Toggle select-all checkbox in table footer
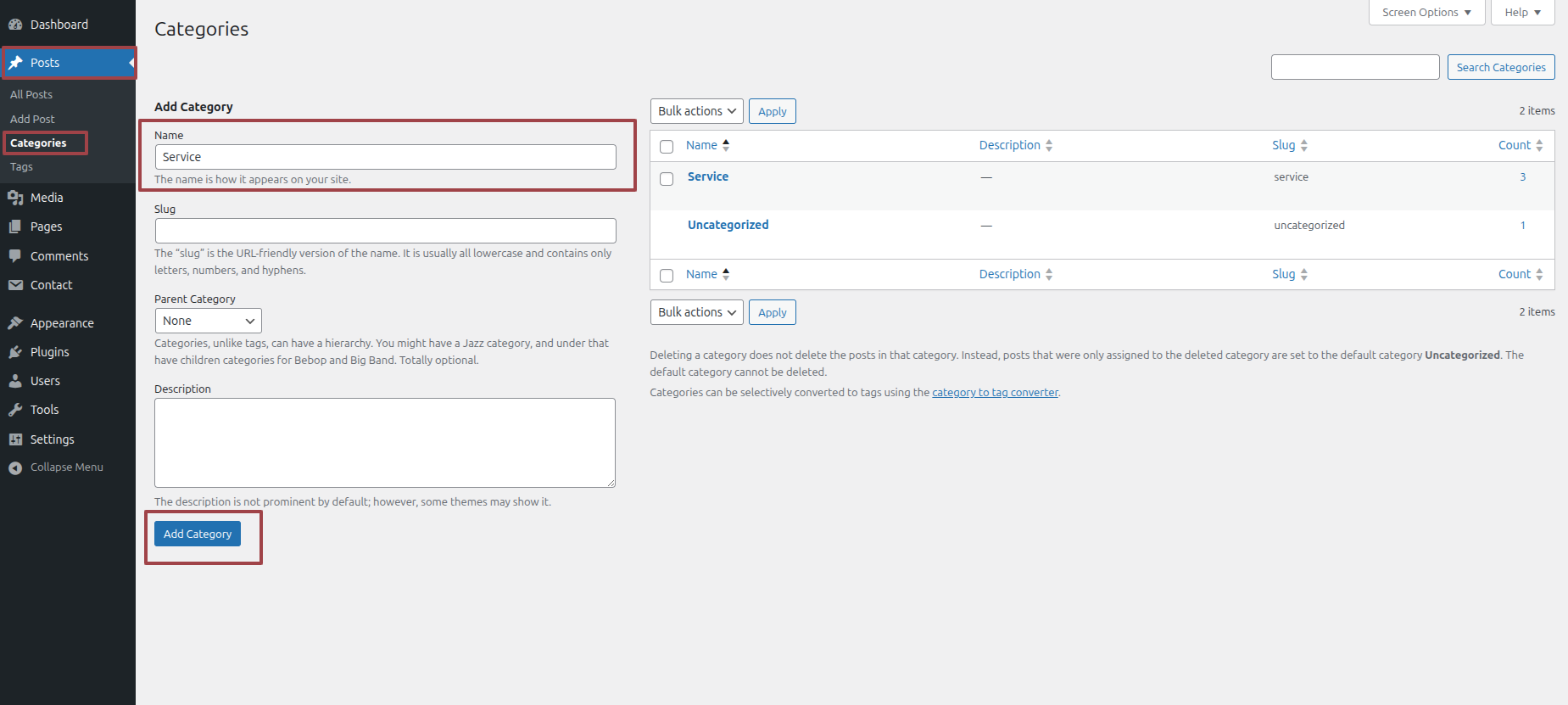Image resolution: width=1568 pixels, height=705 pixels. pos(667,276)
